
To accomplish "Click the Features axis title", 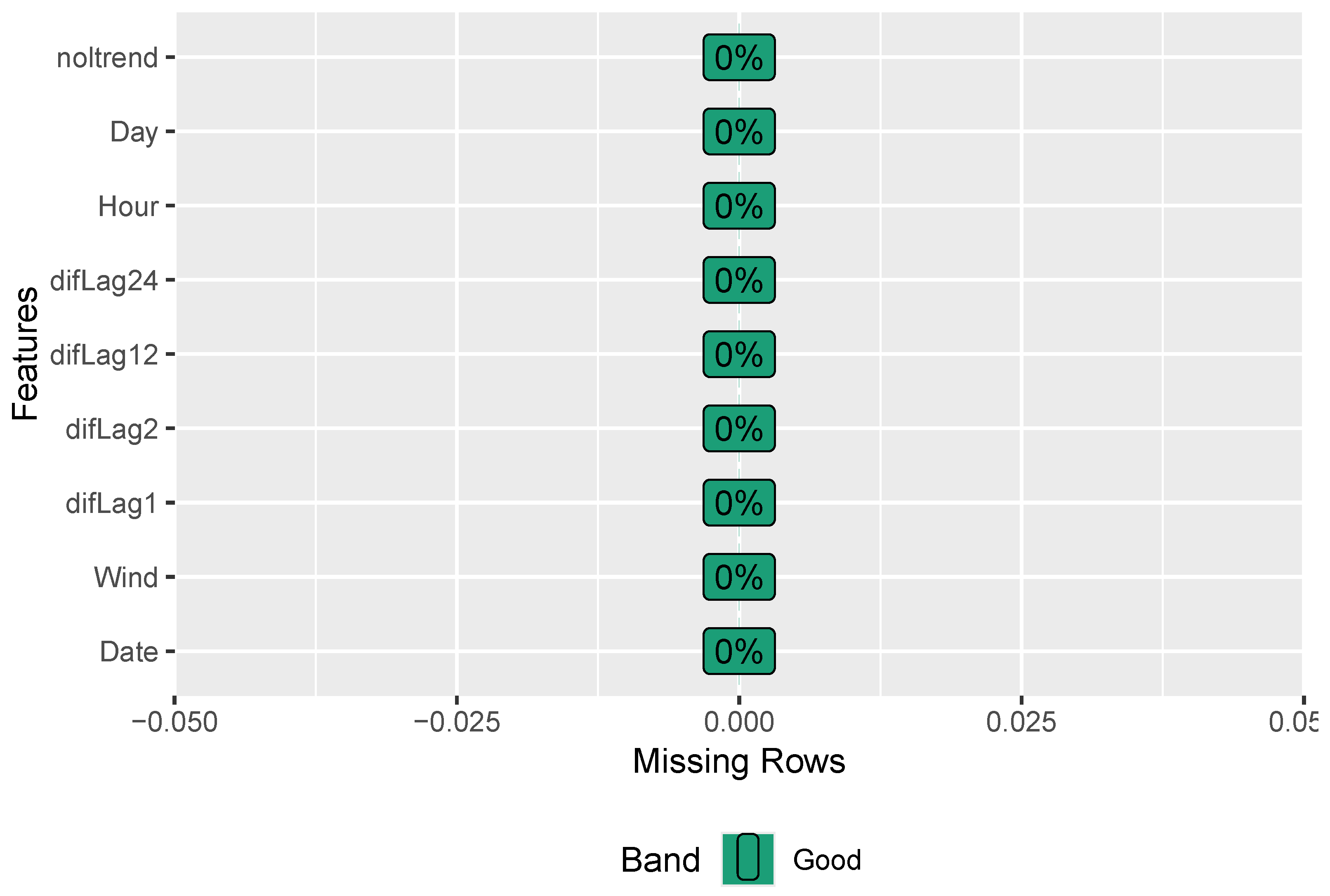I will 26,354.
